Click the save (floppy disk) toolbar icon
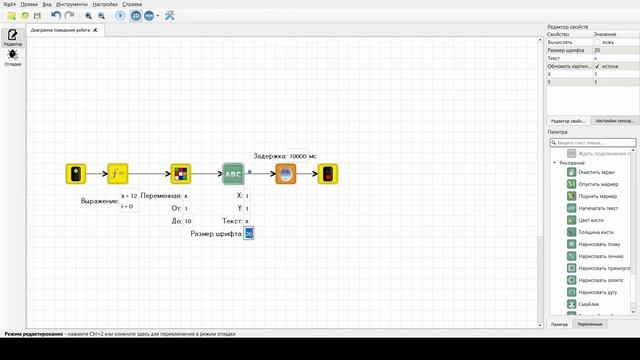Viewport: 640px width, 360px height. pyautogui.click(x=37, y=16)
